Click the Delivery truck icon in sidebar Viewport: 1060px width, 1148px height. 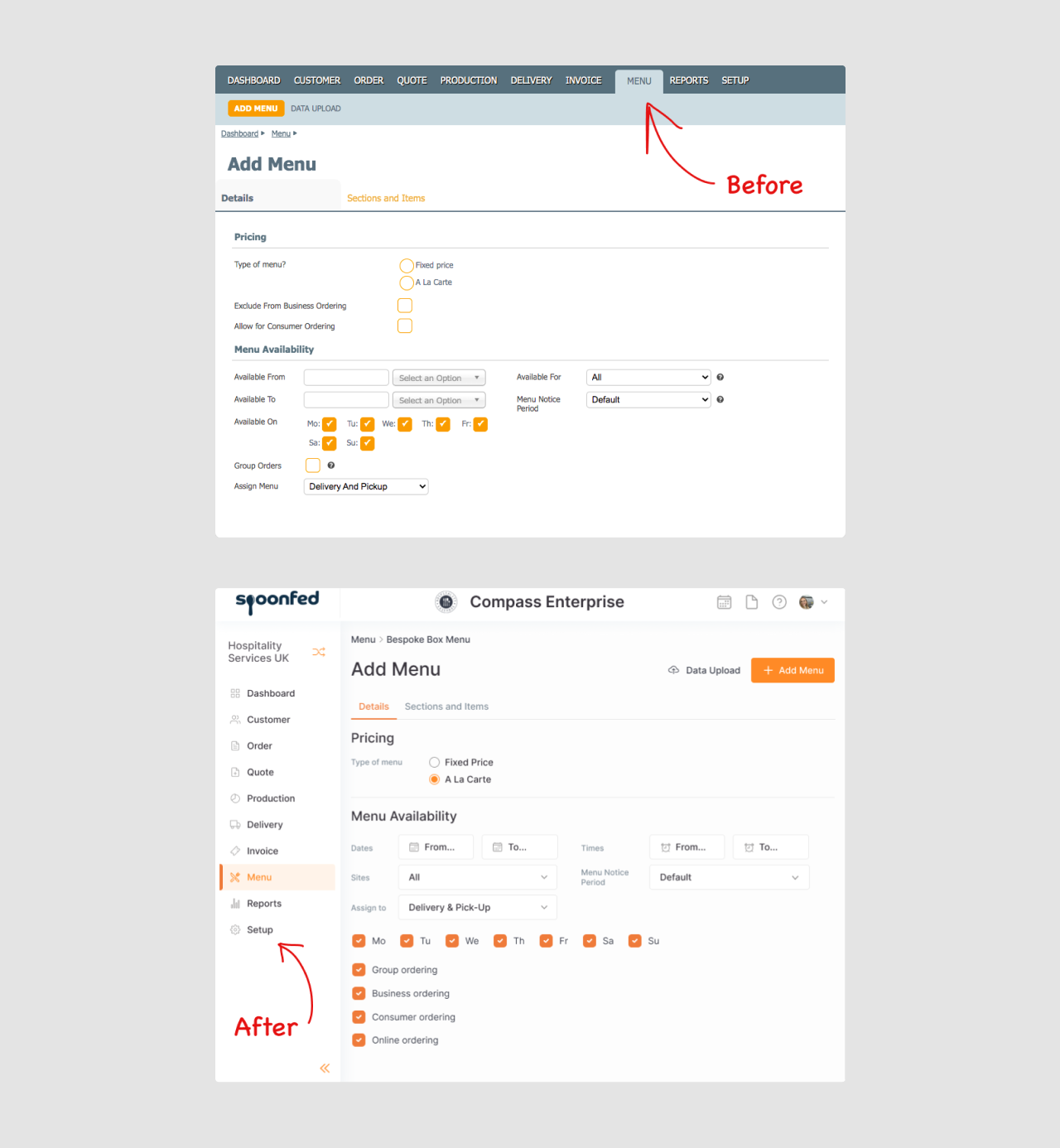(x=235, y=824)
